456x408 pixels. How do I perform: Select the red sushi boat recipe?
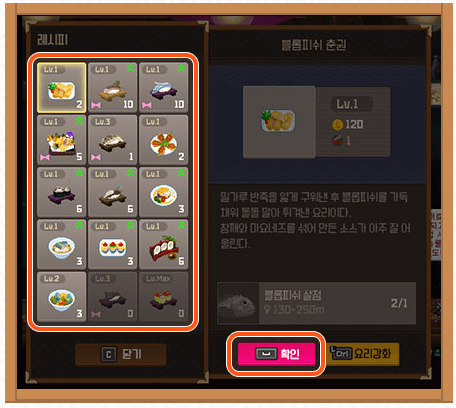pyautogui.click(x=164, y=244)
